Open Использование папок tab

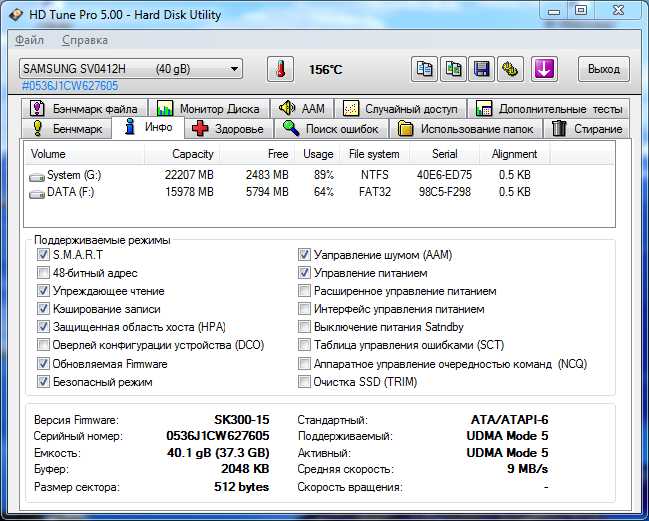click(x=466, y=129)
